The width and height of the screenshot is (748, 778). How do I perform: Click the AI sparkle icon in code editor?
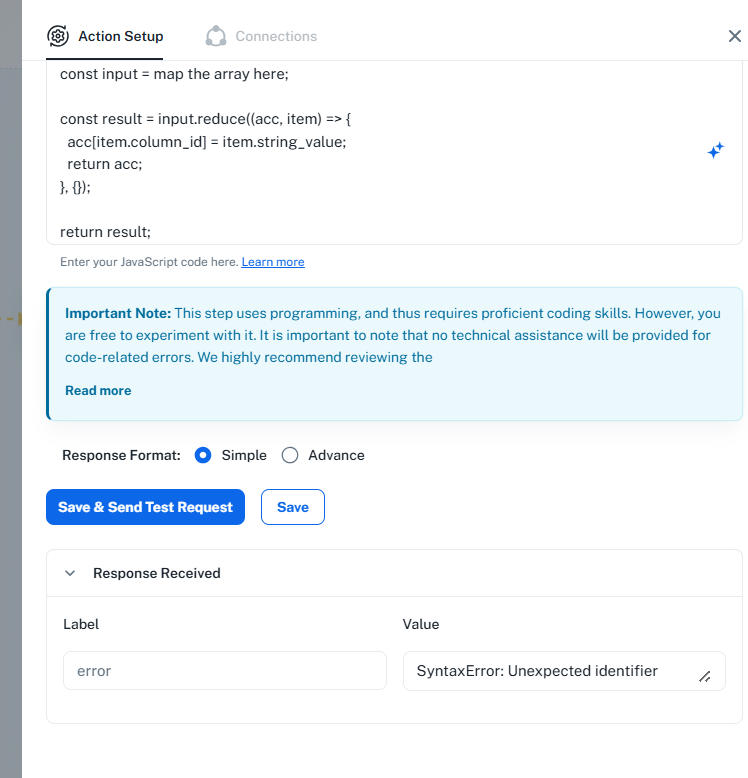pos(715,151)
